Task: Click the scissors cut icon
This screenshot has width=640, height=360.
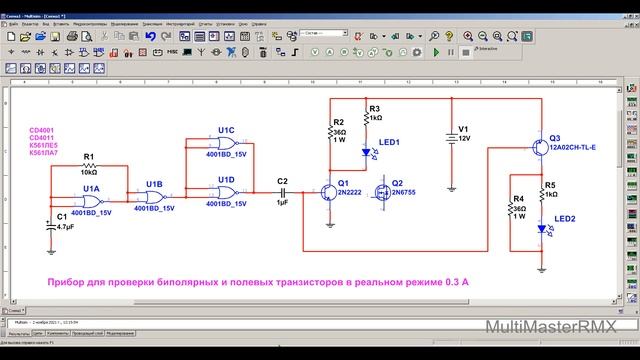Action: pyautogui.click(x=104, y=37)
